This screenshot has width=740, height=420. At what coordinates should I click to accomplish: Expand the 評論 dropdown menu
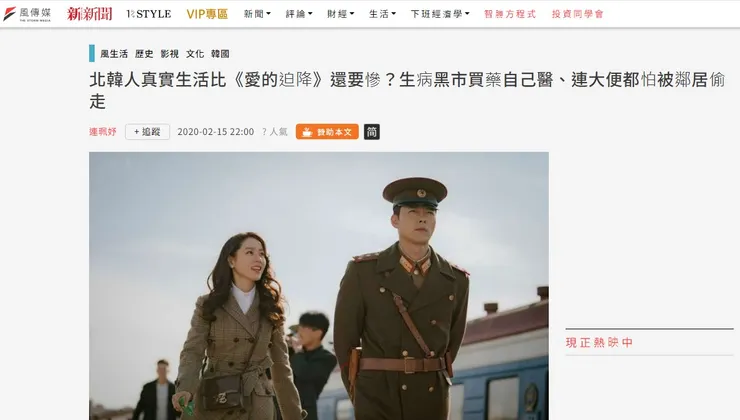[x=299, y=14]
